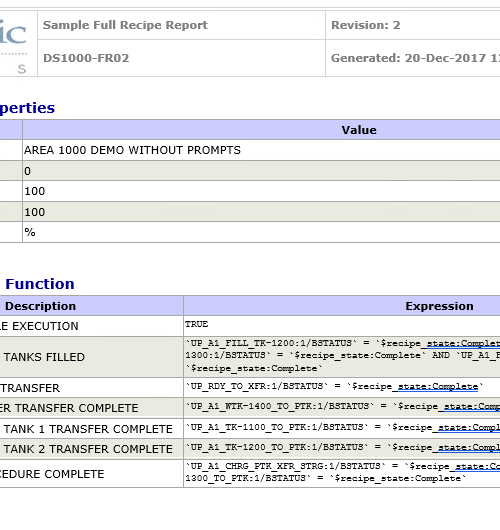Screen dimensions: 500x530
Task: Click the Description column header
Action: coord(41,306)
